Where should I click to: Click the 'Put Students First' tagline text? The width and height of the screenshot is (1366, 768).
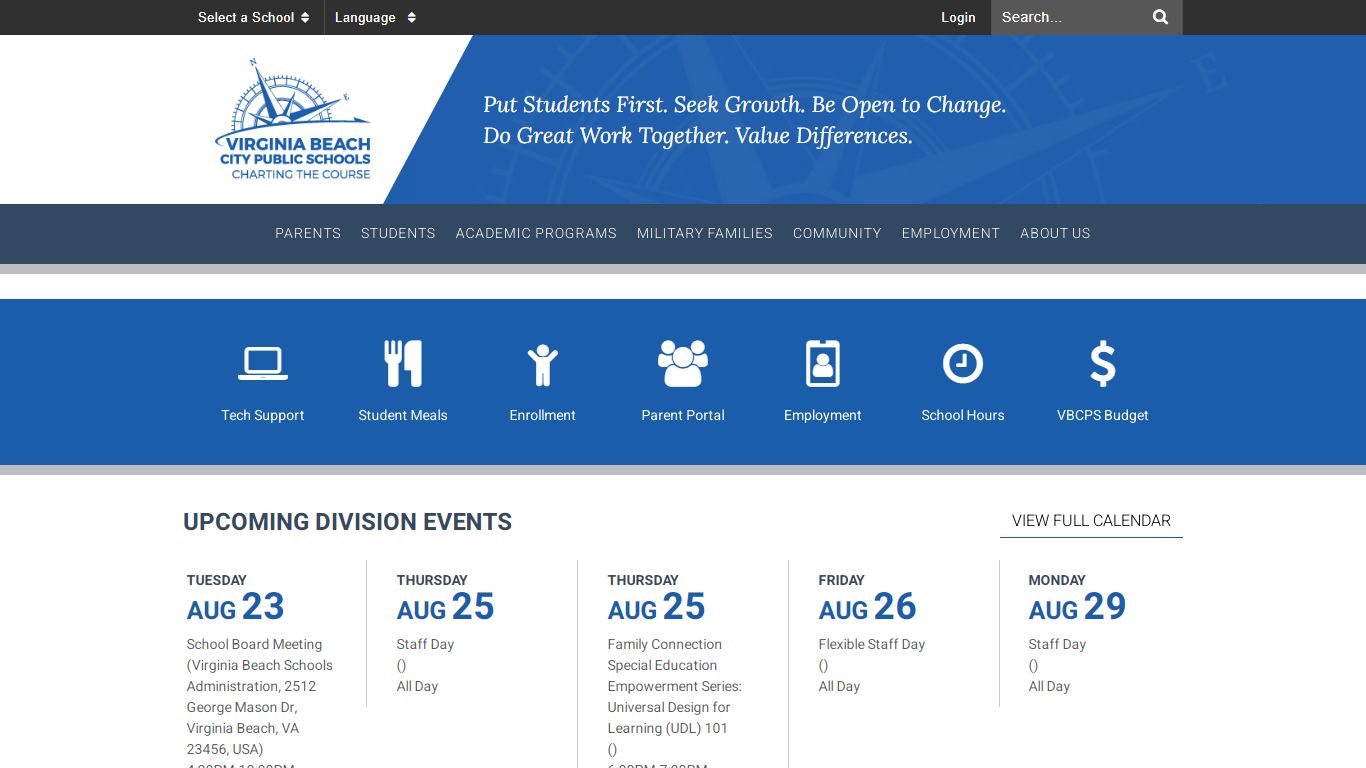pyautogui.click(x=745, y=120)
